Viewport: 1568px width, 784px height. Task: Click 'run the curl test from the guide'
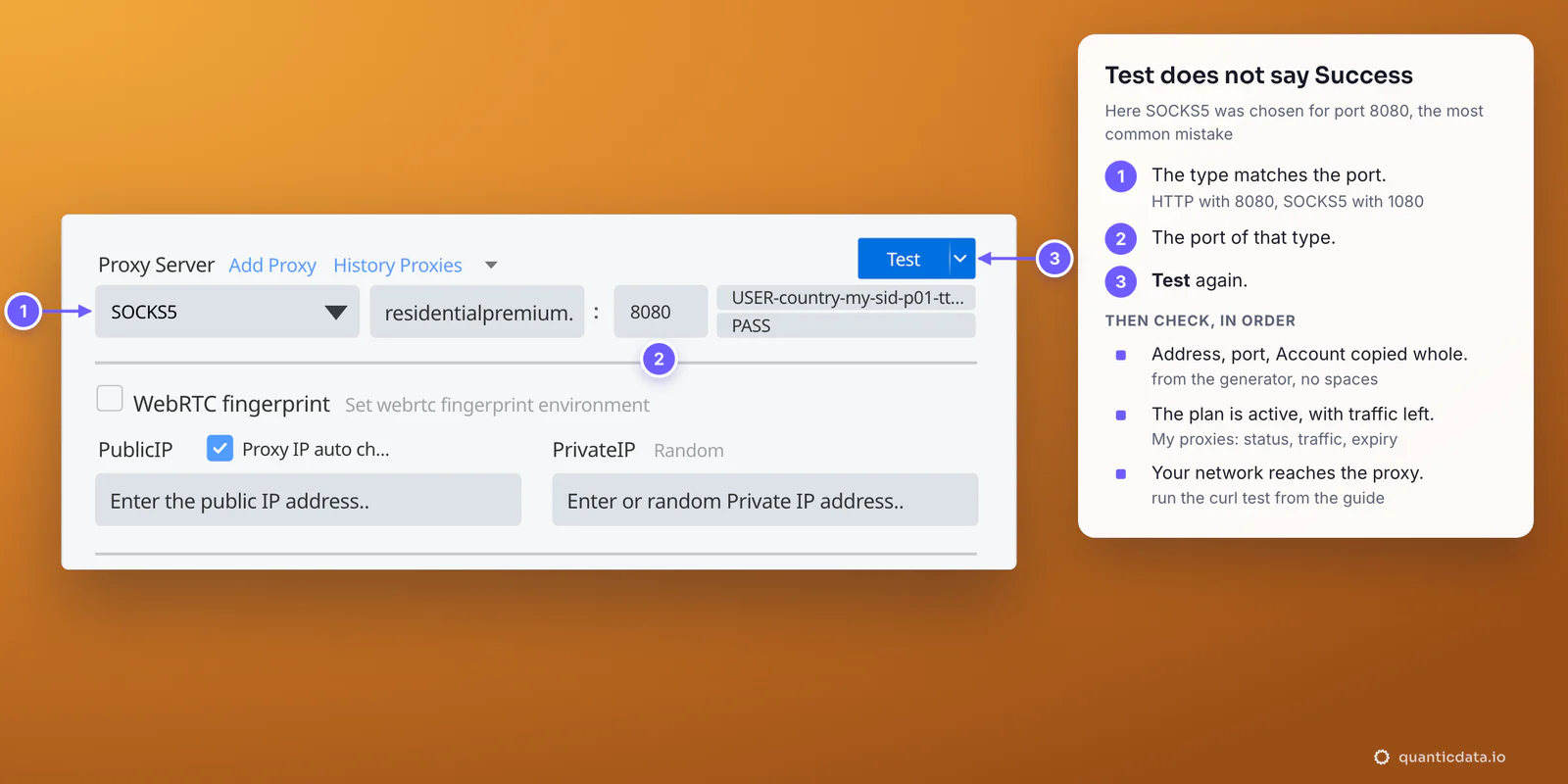[x=1267, y=498]
